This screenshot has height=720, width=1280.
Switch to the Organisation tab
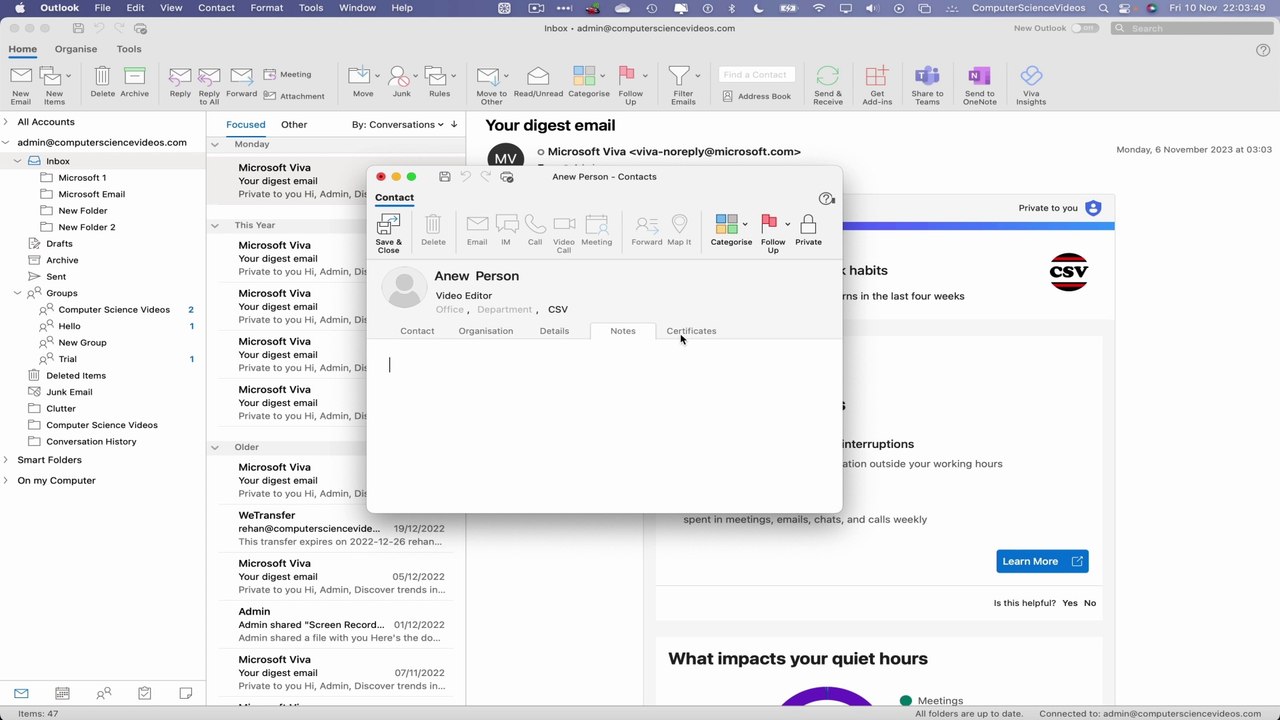(x=485, y=331)
